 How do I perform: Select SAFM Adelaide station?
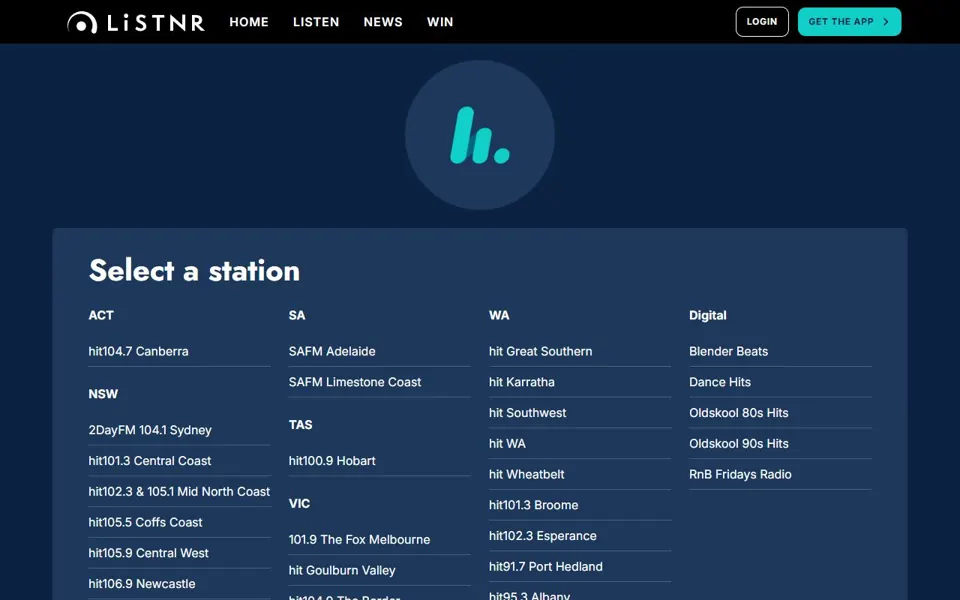click(332, 351)
